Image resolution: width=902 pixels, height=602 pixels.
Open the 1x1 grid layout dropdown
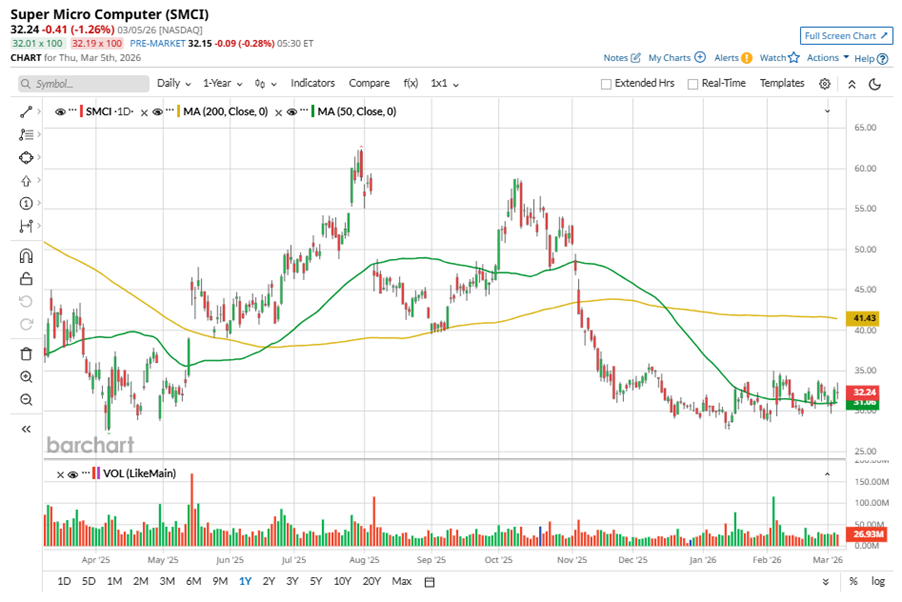[445, 83]
